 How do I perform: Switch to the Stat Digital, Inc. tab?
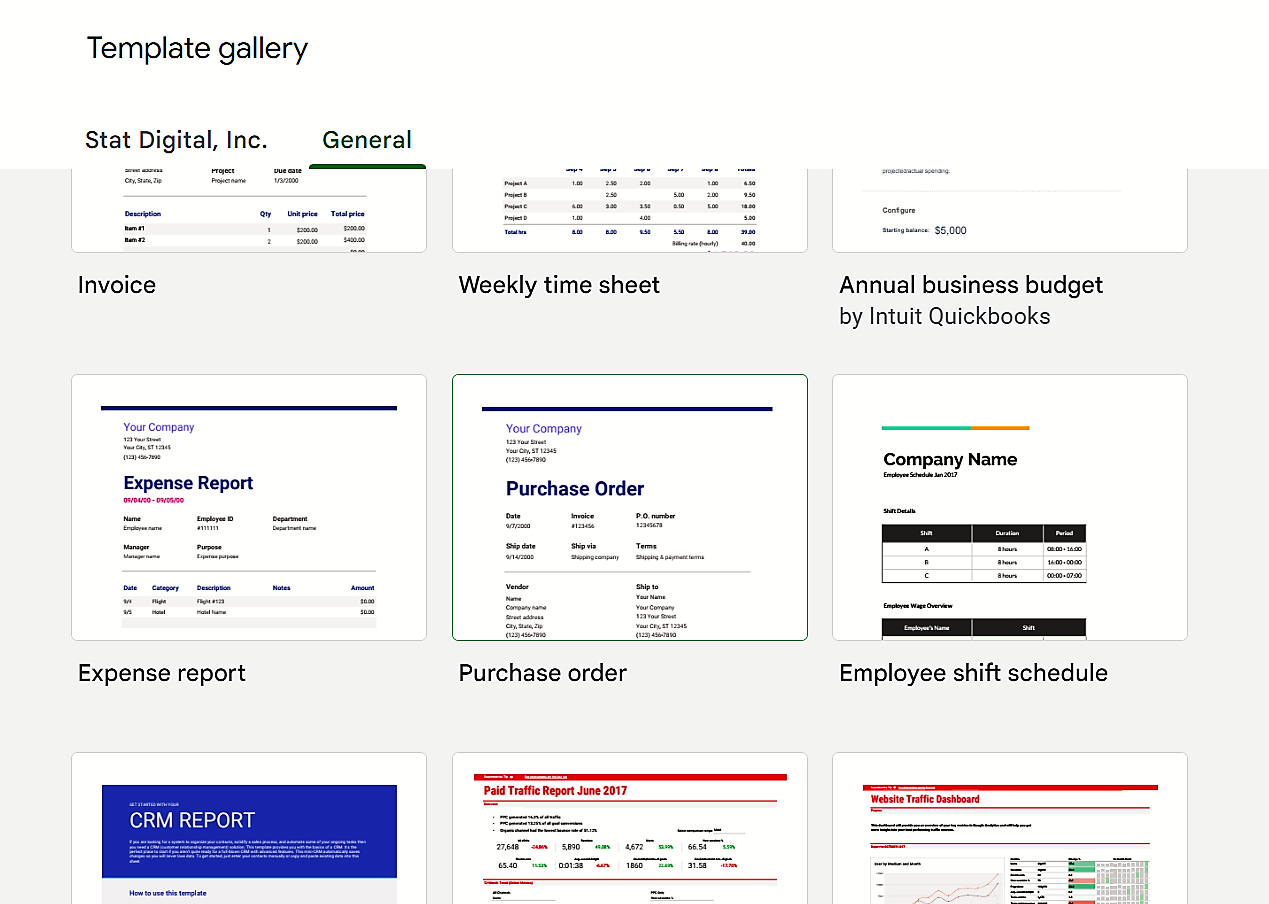pyautogui.click(x=176, y=140)
